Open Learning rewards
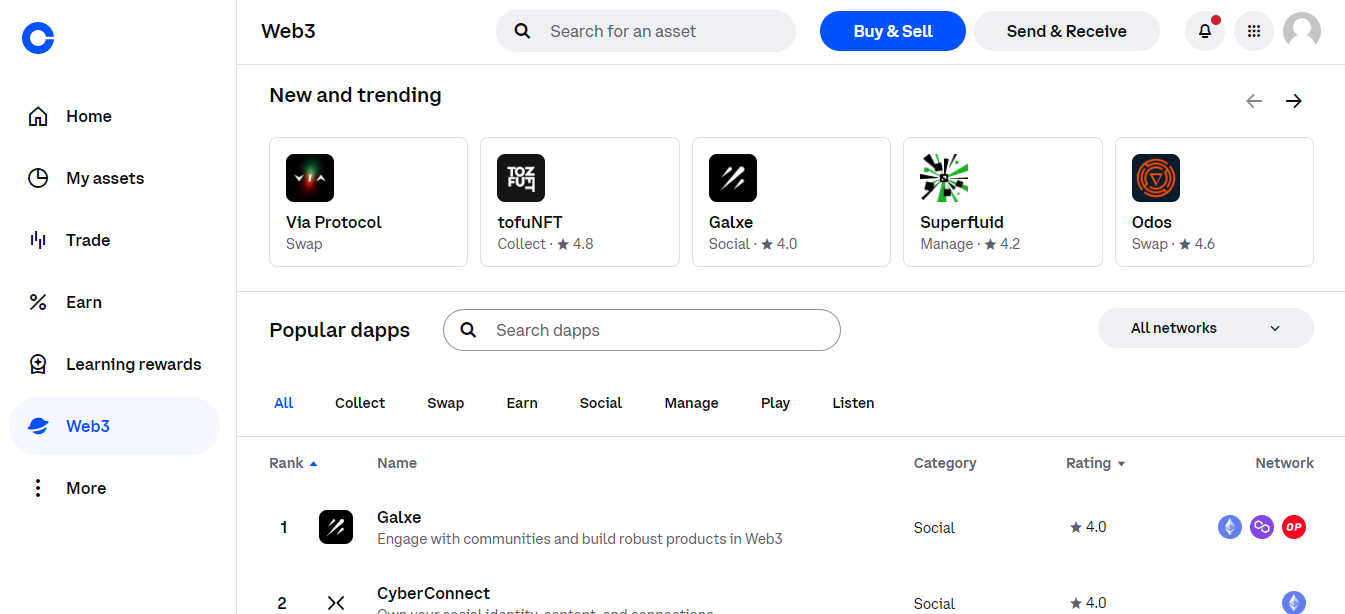The height and width of the screenshot is (614, 1345). pos(133,363)
